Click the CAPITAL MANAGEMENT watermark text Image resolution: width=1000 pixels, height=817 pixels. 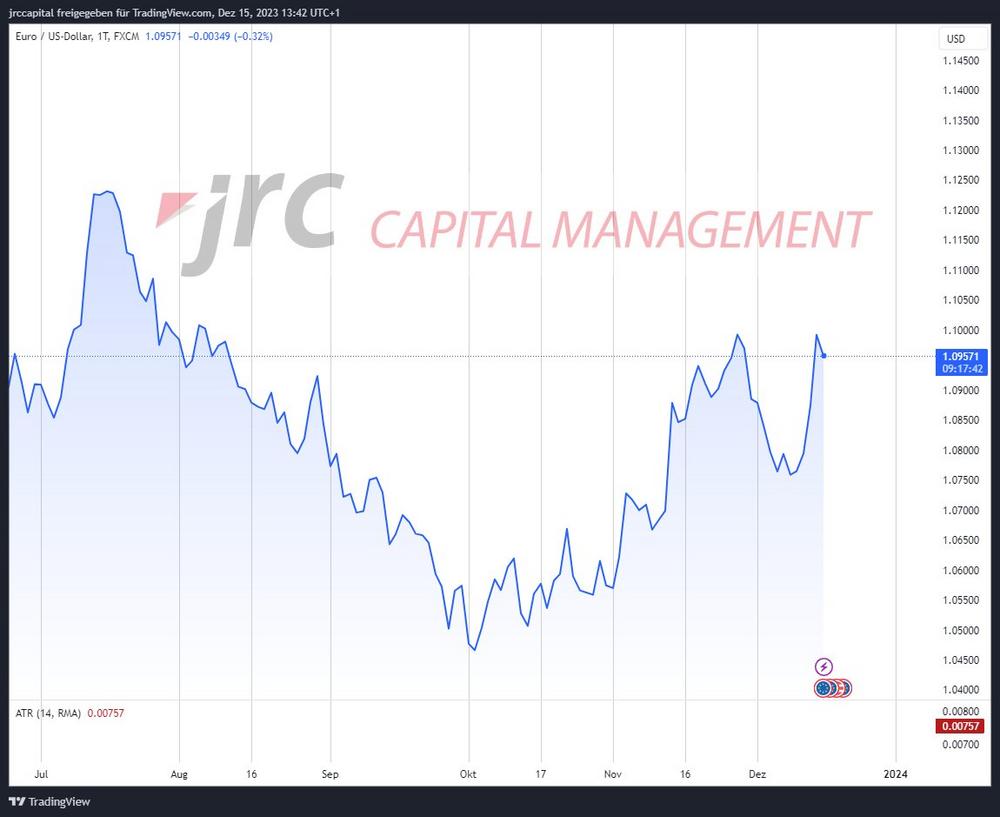(620, 230)
